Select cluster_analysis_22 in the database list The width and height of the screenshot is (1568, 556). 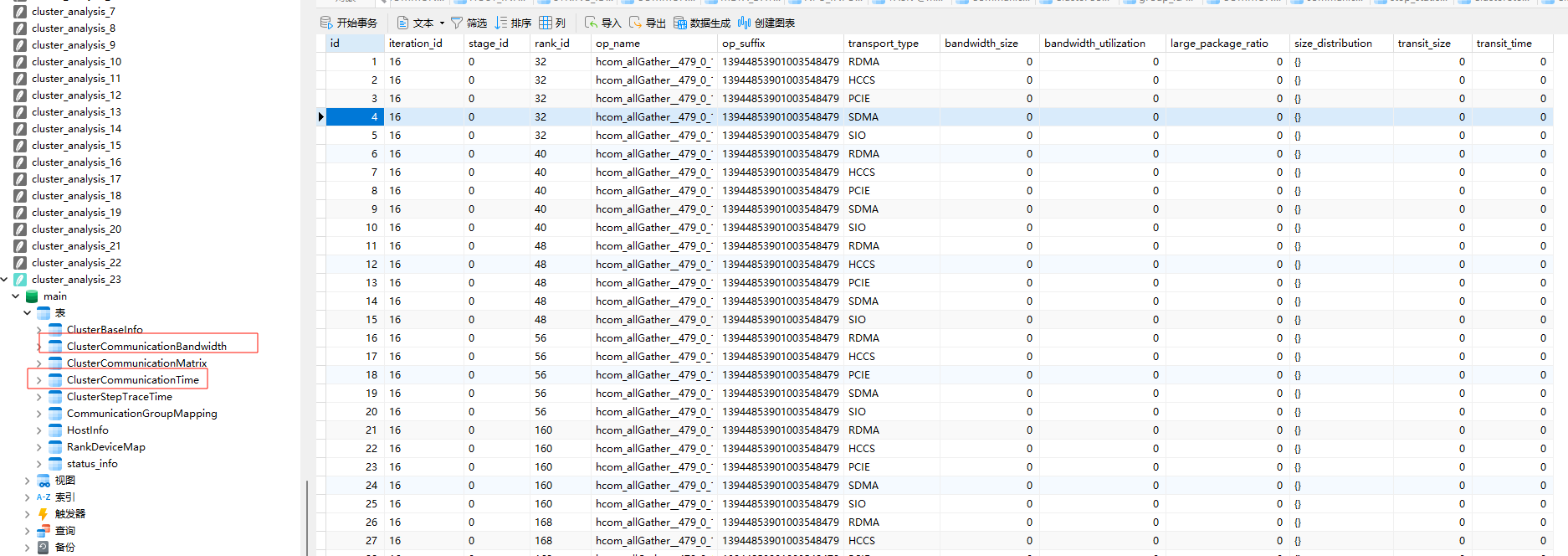pyautogui.click(x=76, y=263)
